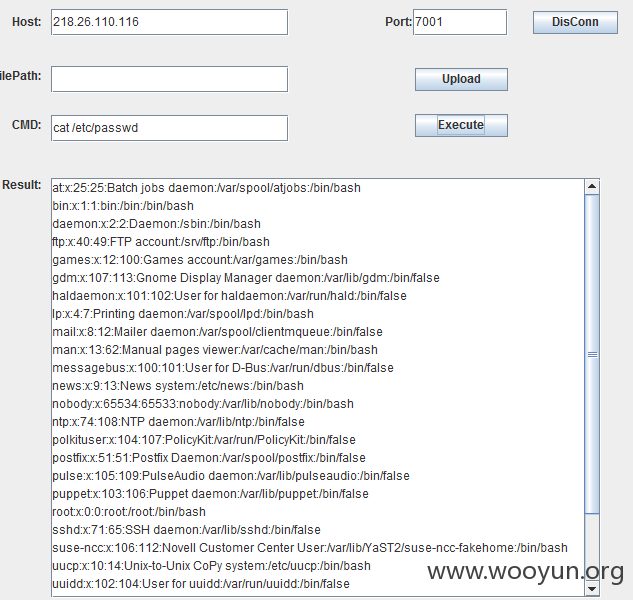Select the news:x:9:13 News system line

178,386
